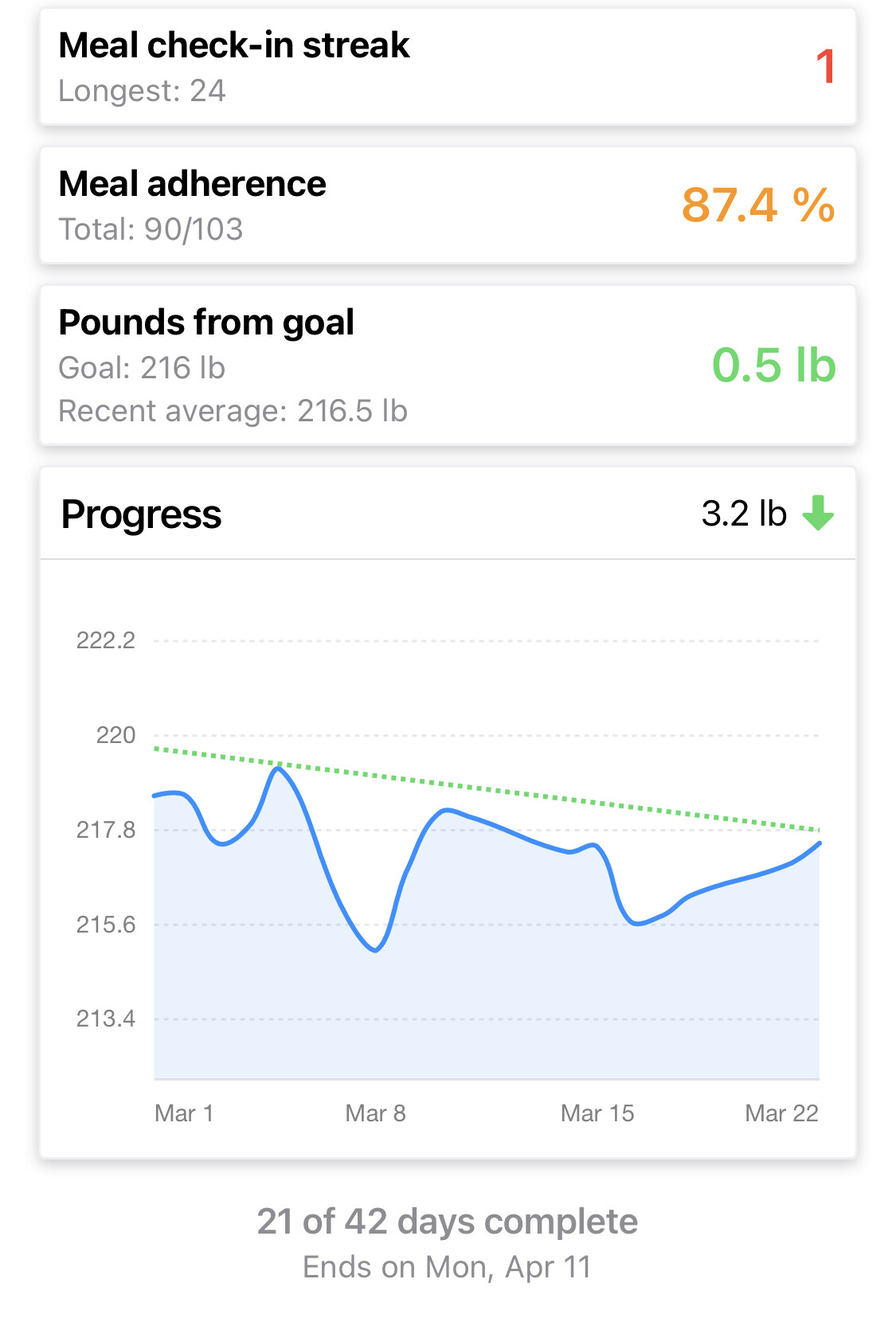896x1322 pixels.
Task: Tap the red streak count number
Action: (825, 66)
